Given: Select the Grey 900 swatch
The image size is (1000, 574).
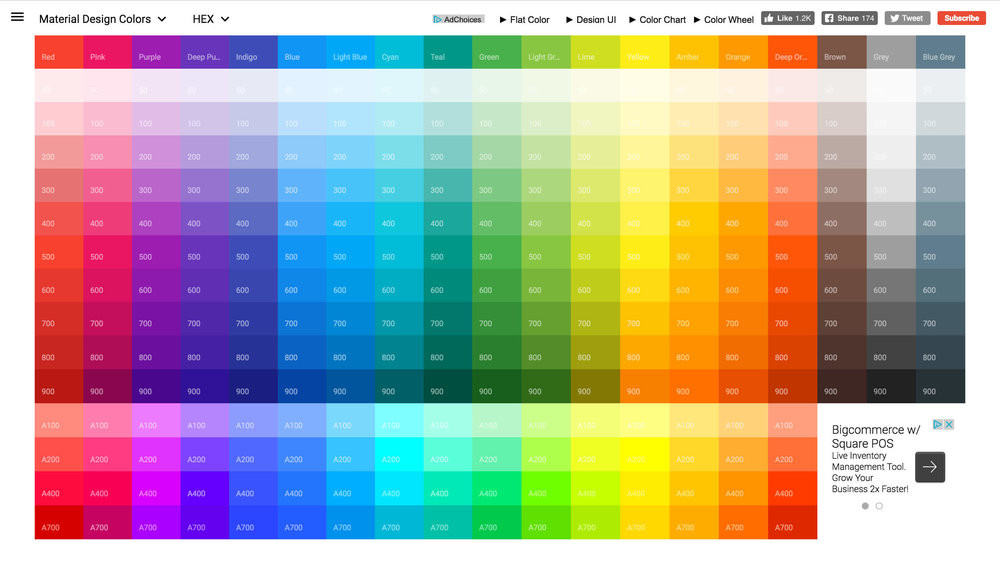Looking at the screenshot, I should coord(891,386).
